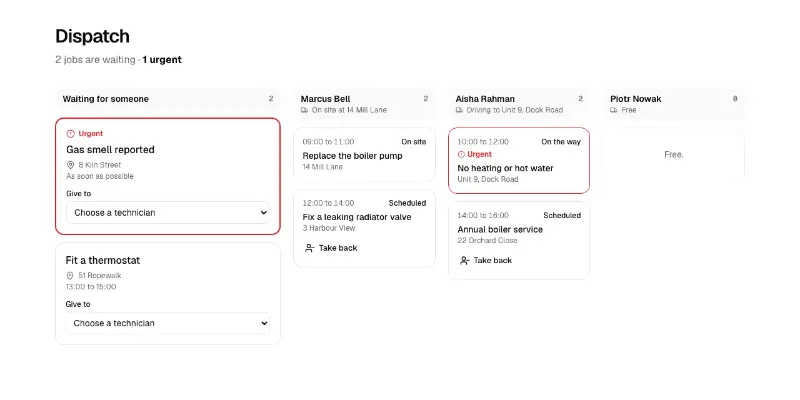Click the 1 urgent summary text
This screenshot has width=800, height=400.
pos(162,60)
